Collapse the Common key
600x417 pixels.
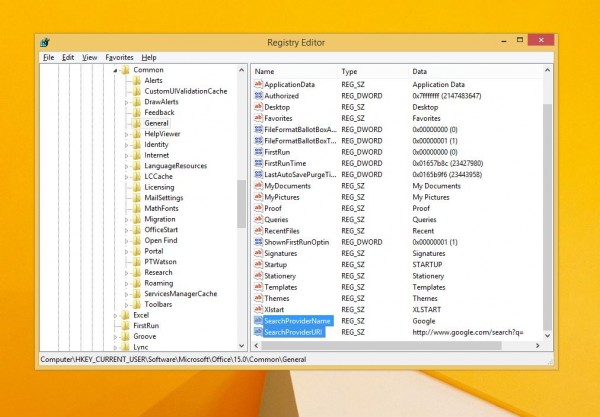pyautogui.click(x=115, y=70)
